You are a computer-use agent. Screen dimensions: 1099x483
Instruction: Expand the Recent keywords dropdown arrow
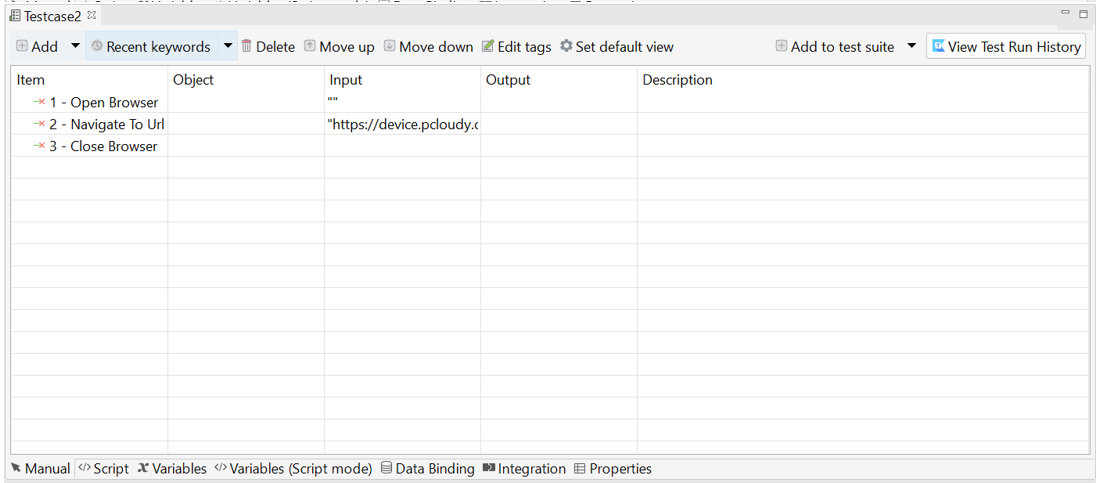tap(227, 46)
